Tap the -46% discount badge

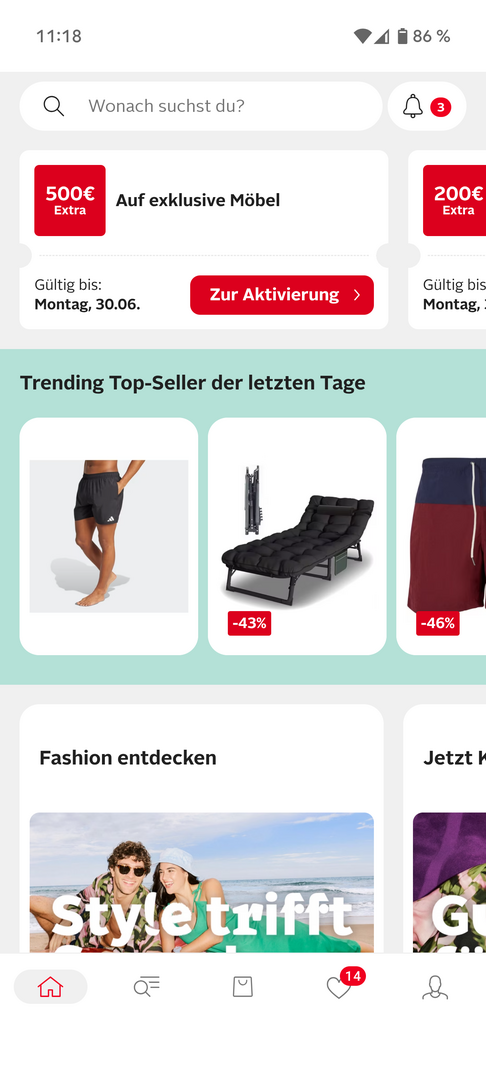point(438,623)
